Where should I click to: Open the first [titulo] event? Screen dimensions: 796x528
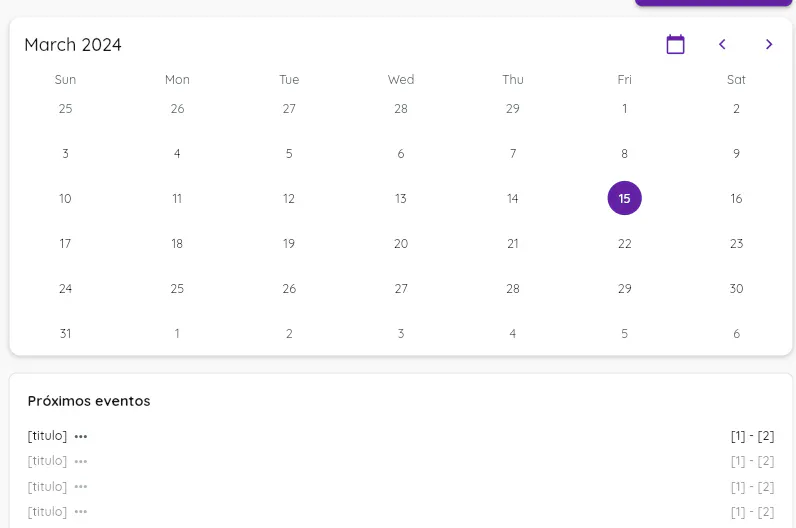pos(47,436)
